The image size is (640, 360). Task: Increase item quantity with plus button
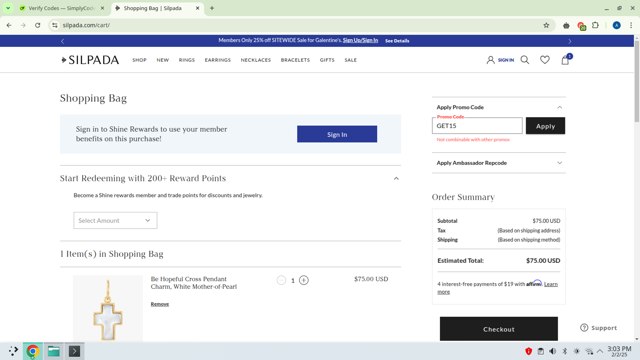[304, 280]
